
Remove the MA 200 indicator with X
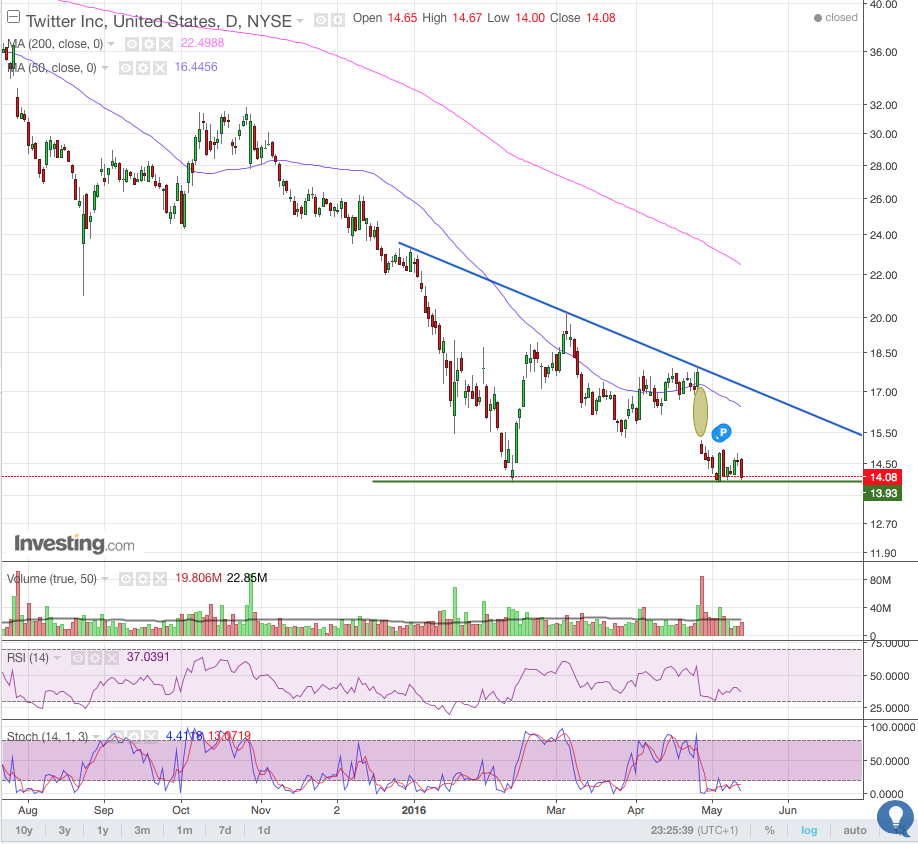pyautogui.click(x=166, y=44)
